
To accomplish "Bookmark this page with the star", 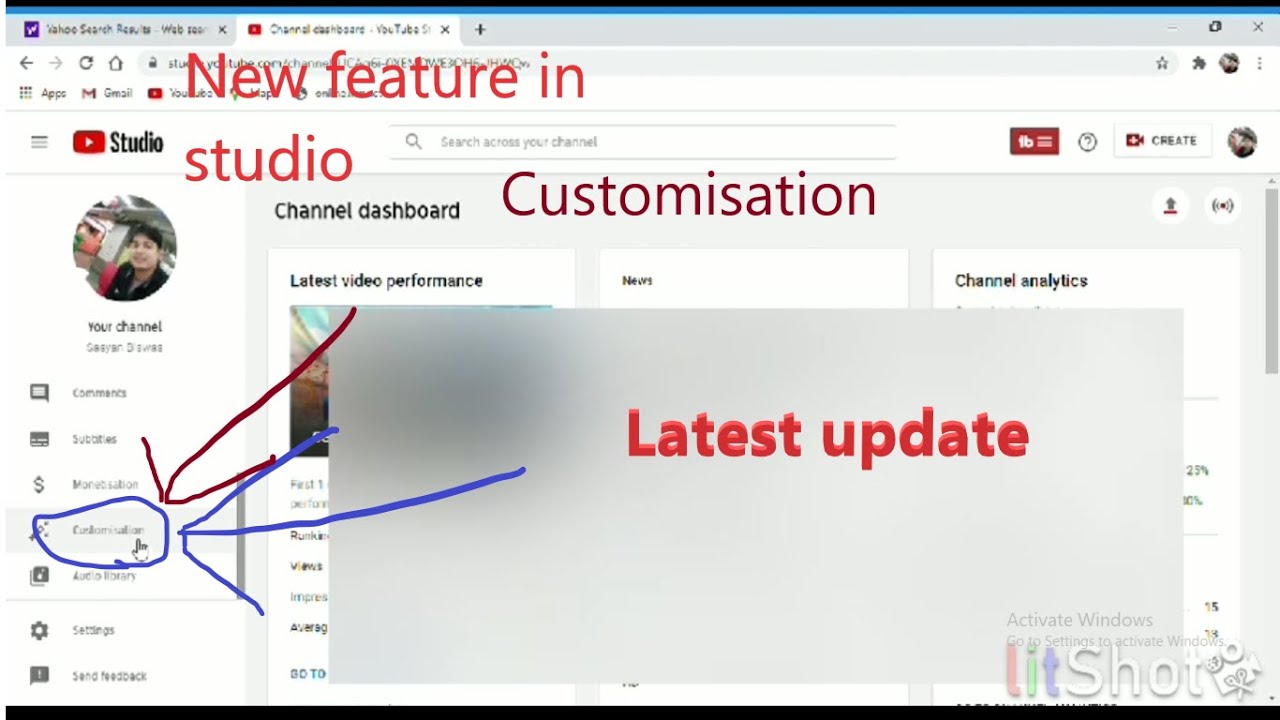I will coord(1162,63).
